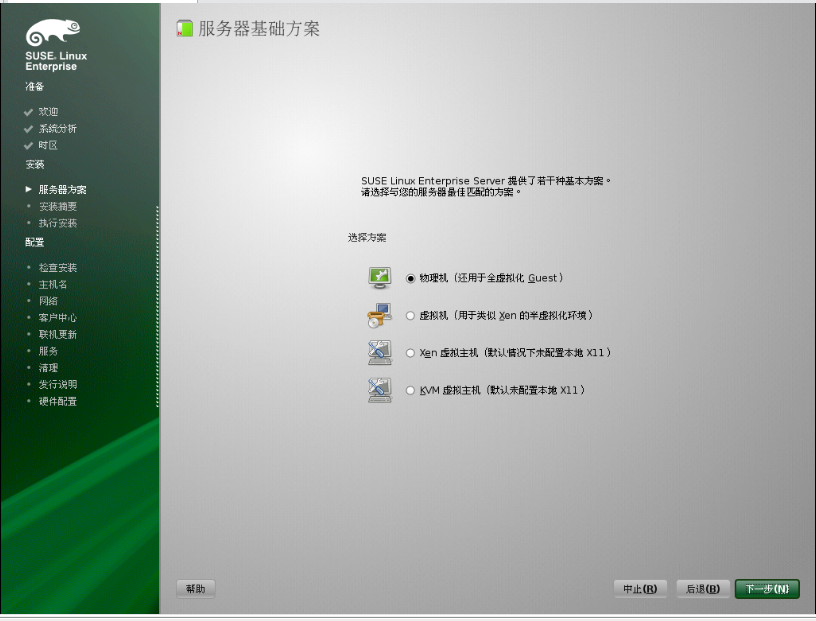Image resolution: width=816 pixels, height=621 pixels.
Task: Click the 后退(B) button
Action: coord(702,589)
